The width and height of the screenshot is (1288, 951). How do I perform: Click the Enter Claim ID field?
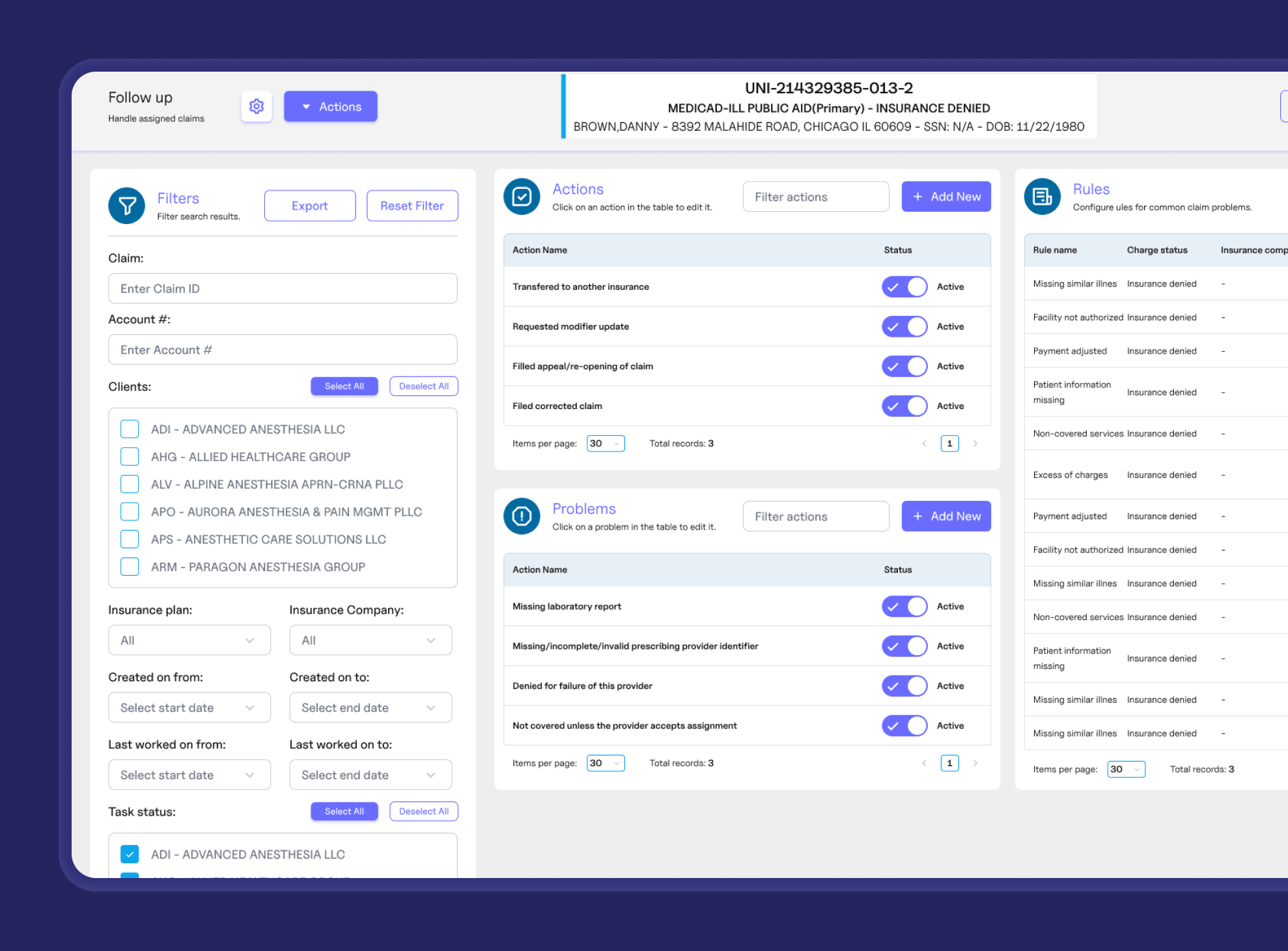(x=283, y=289)
